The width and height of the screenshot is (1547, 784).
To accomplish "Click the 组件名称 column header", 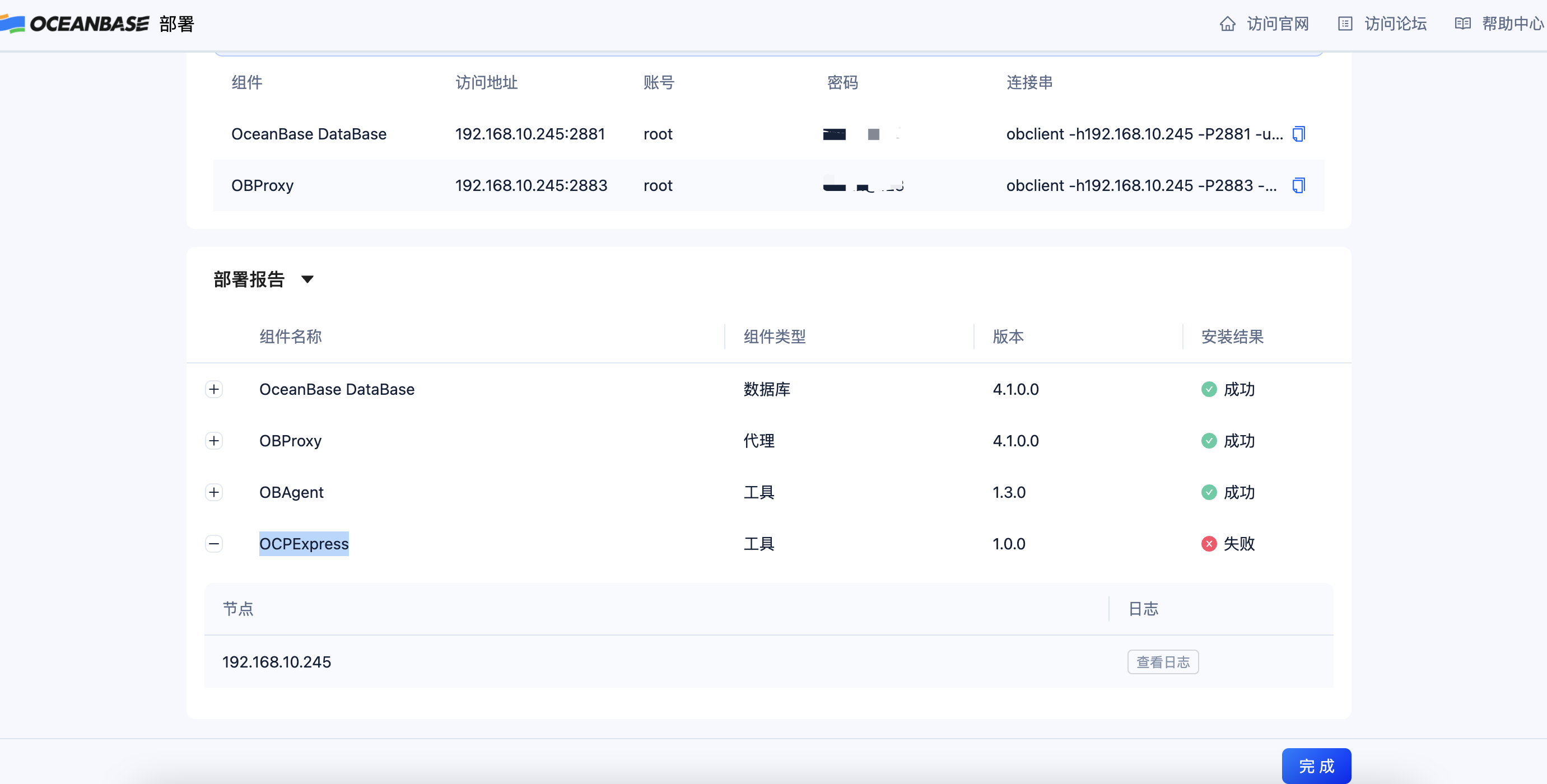I will click(291, 337).
